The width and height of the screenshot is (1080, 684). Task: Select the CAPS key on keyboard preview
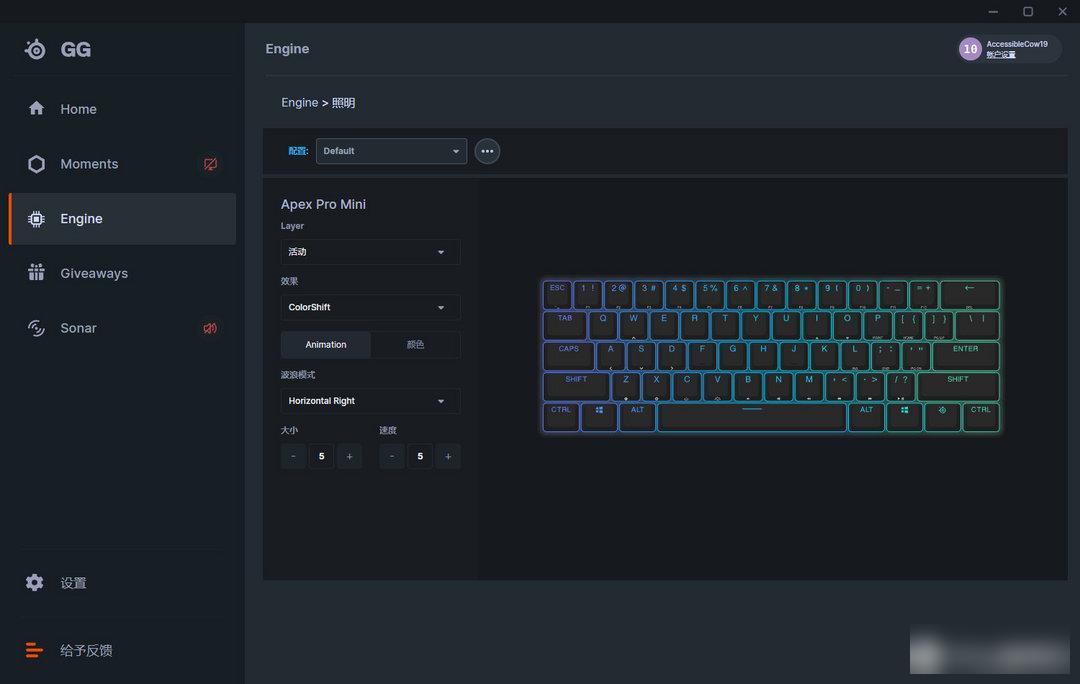point(568,355)
